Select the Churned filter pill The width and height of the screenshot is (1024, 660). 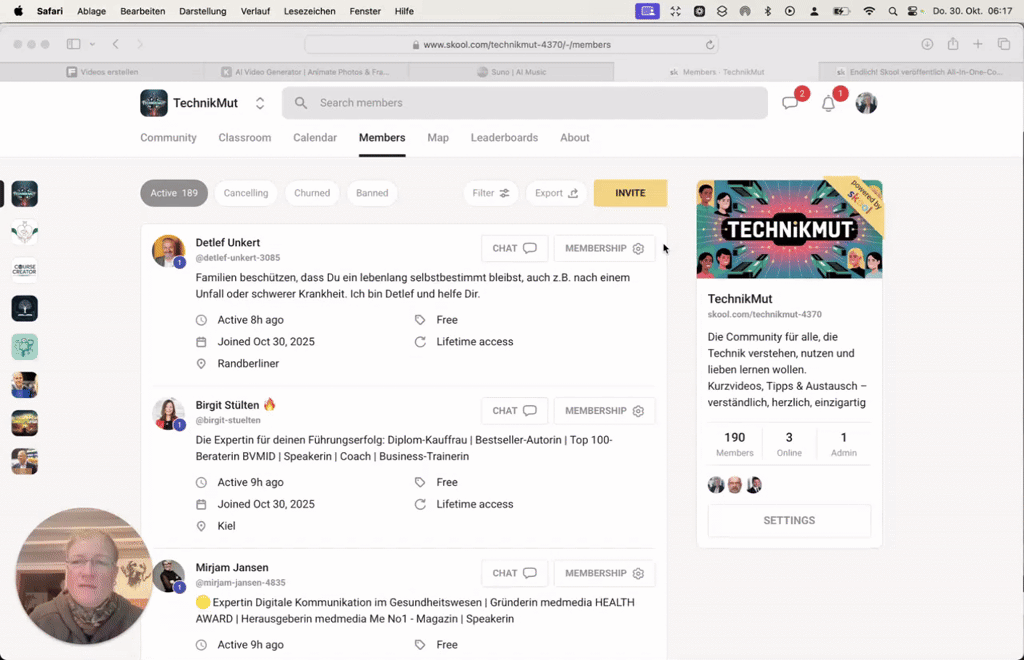click(x=312, y=193)
